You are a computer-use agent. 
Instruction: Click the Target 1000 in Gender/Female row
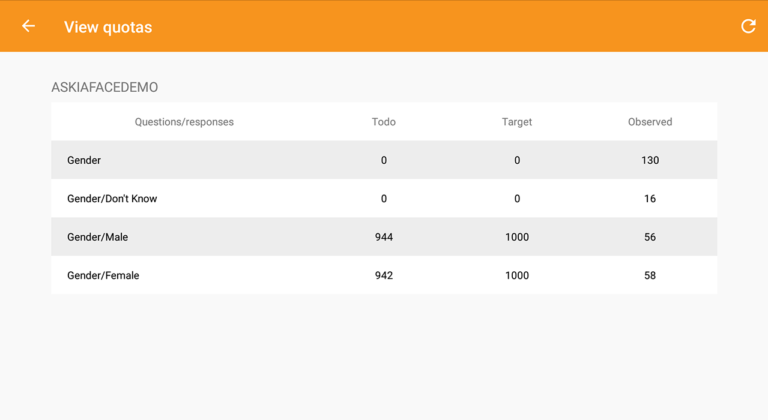517,275
